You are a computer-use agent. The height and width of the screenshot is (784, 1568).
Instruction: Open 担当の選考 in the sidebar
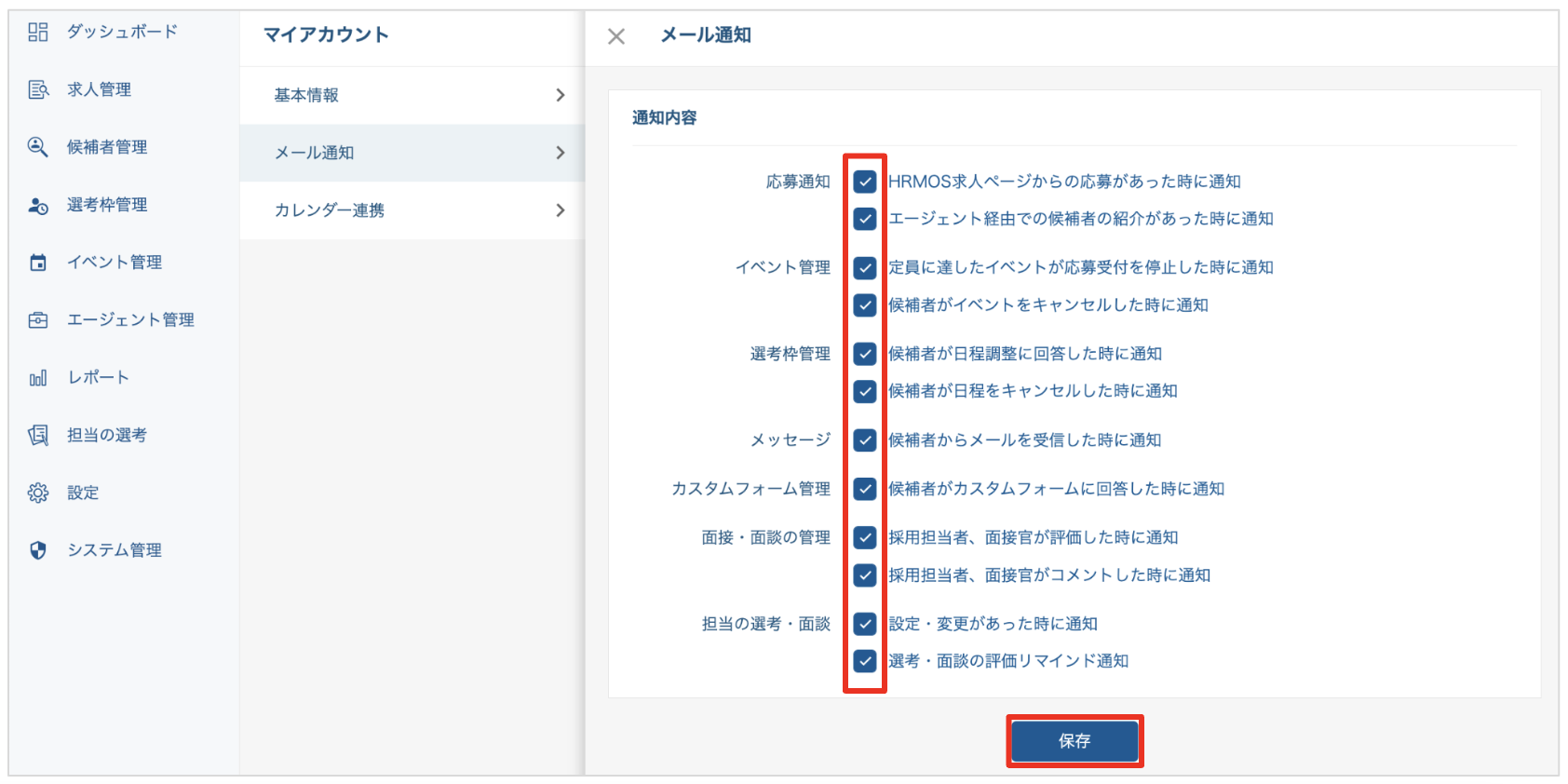[x=106, y=435]
